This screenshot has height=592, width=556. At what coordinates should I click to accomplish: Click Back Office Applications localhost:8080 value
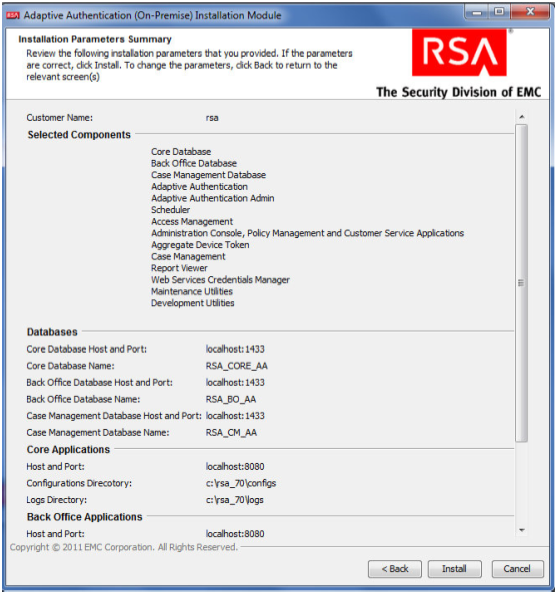coord(235,534)
